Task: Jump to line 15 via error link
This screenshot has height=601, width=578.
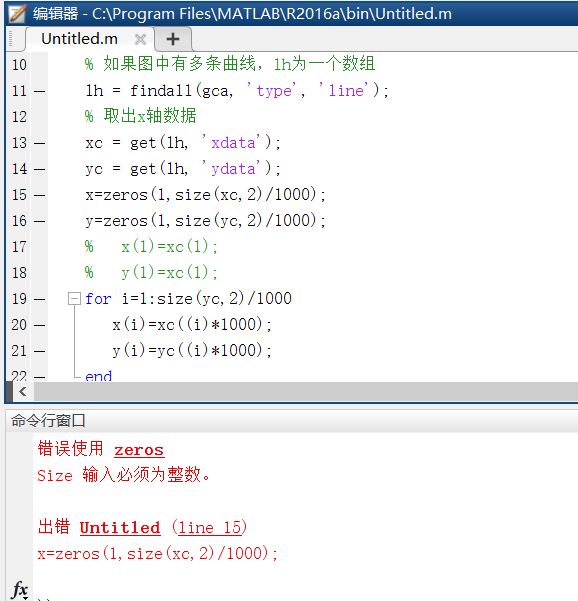Action: pyautogui.click(x=209, y=527)
